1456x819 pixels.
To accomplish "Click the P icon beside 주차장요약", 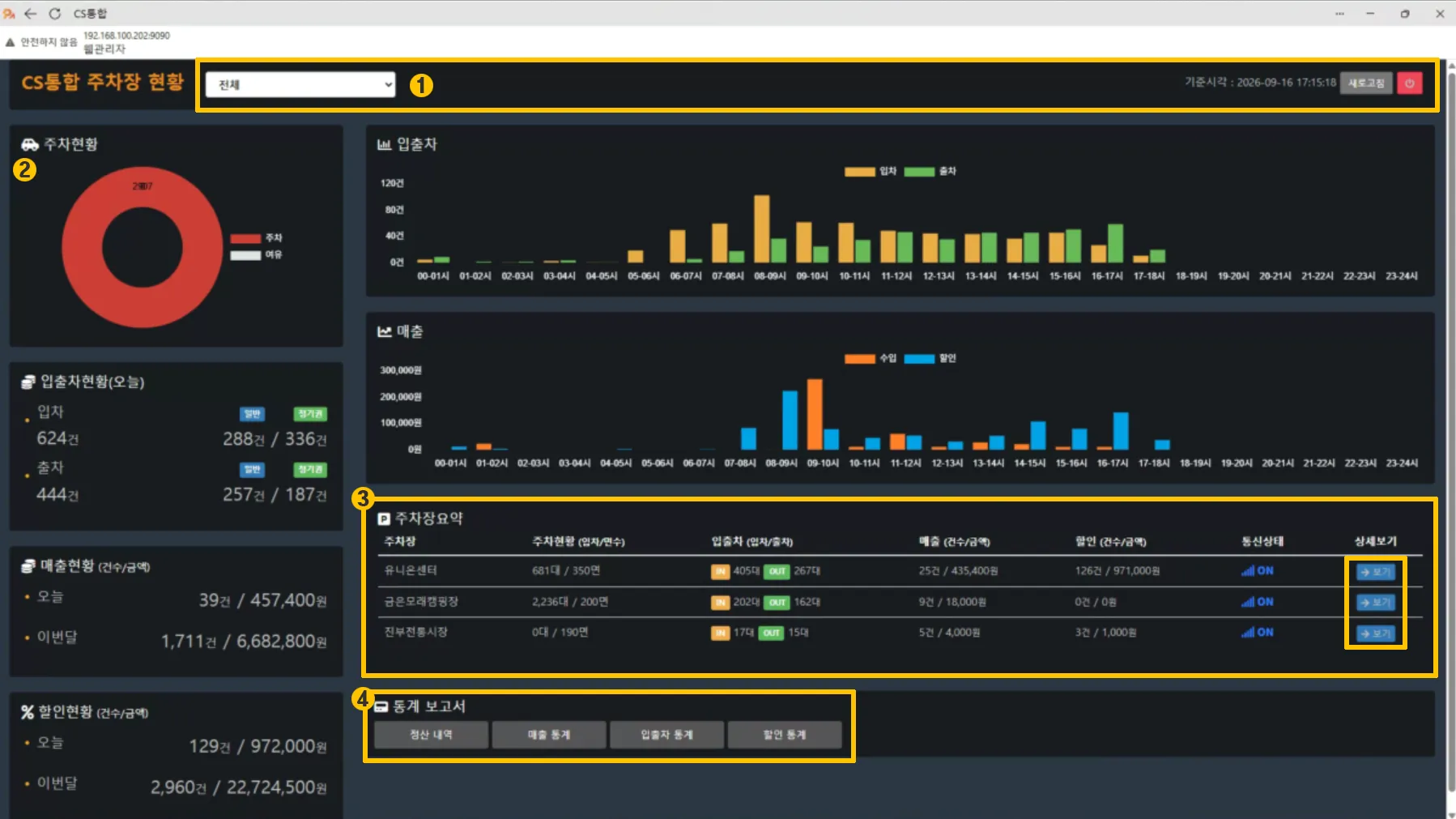I will 384,518.
